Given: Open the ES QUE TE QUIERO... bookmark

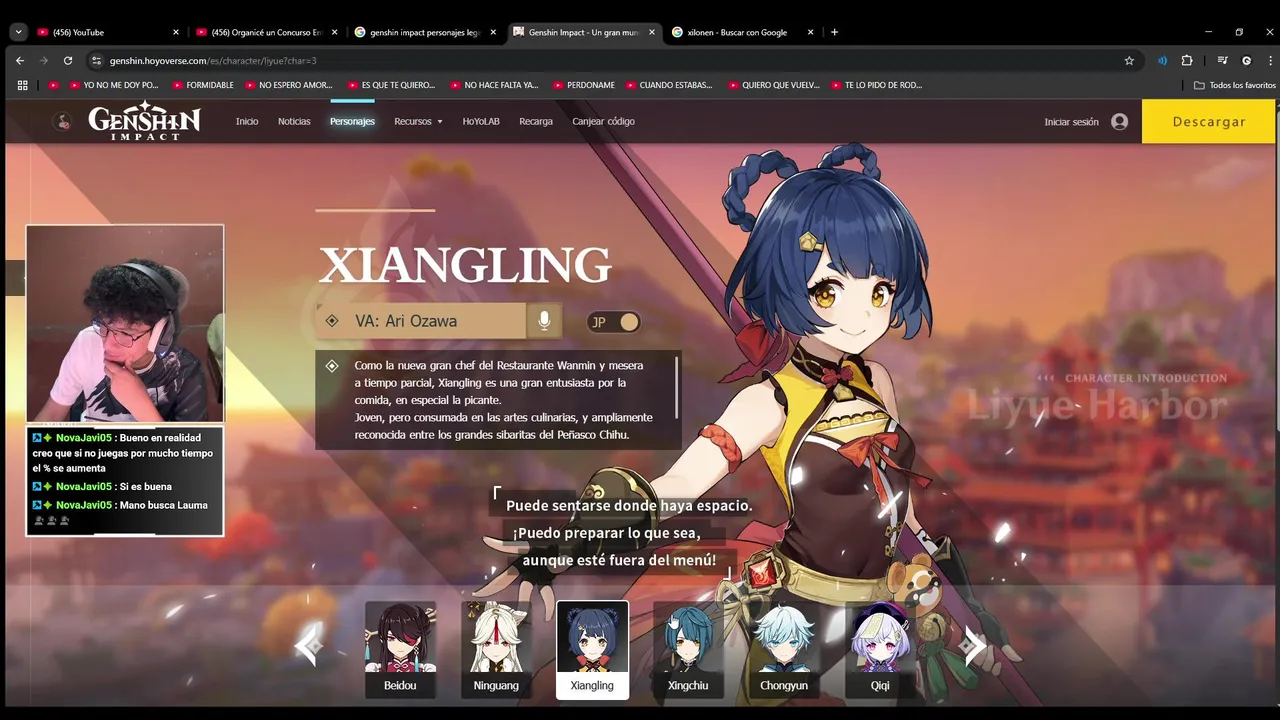Looking at the screenshot, I should tap(390, 85).
